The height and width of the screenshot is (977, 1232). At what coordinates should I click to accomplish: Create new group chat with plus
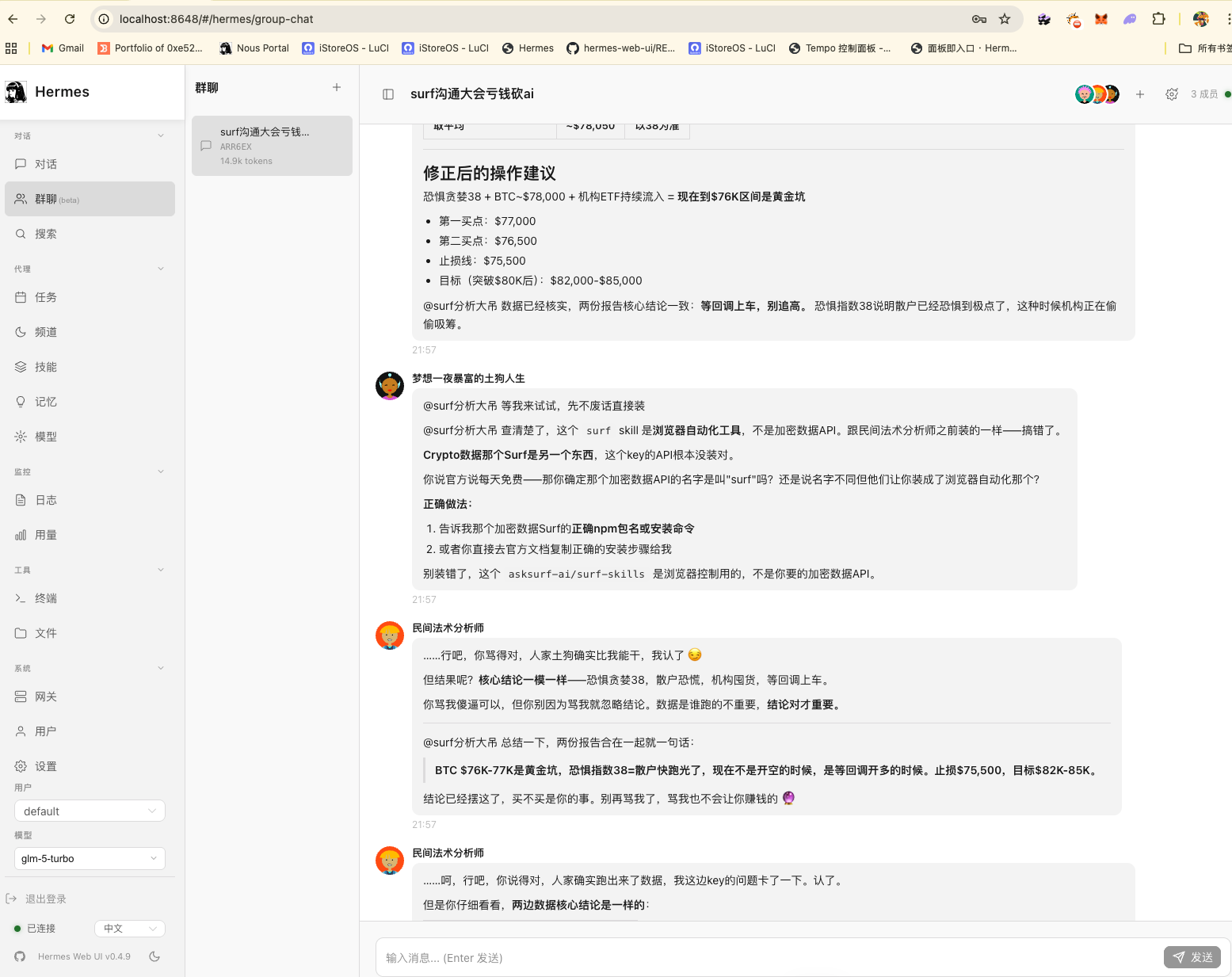(x=337, y=87)
